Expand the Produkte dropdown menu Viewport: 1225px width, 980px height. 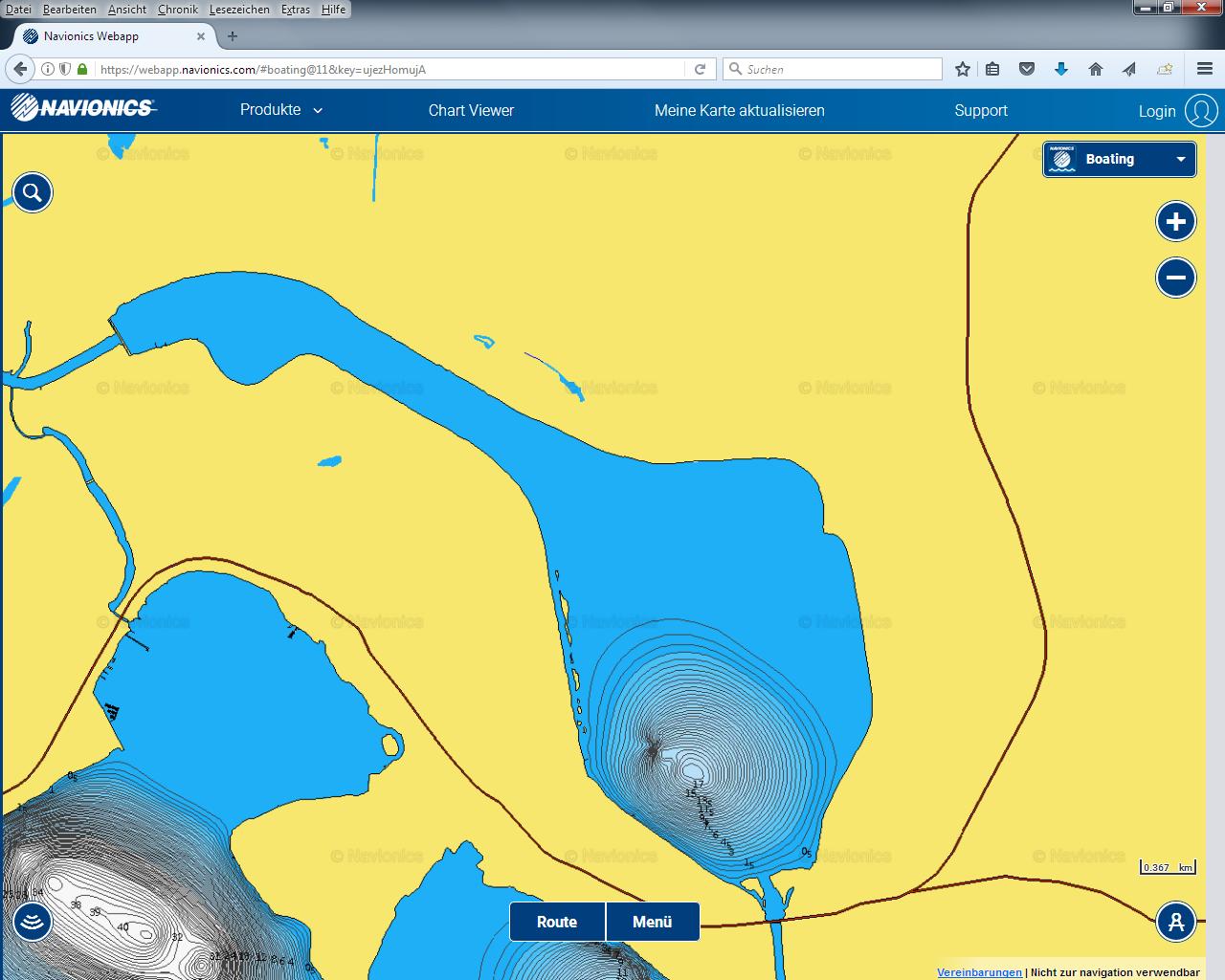point(280,110)
